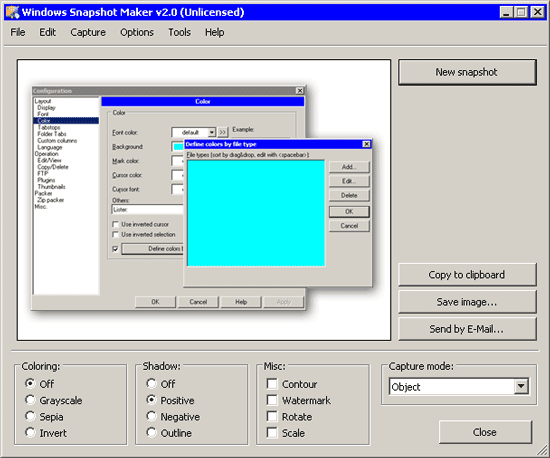Click the Save image button
This screenshot has width=550, height=458.
point(467,302)
